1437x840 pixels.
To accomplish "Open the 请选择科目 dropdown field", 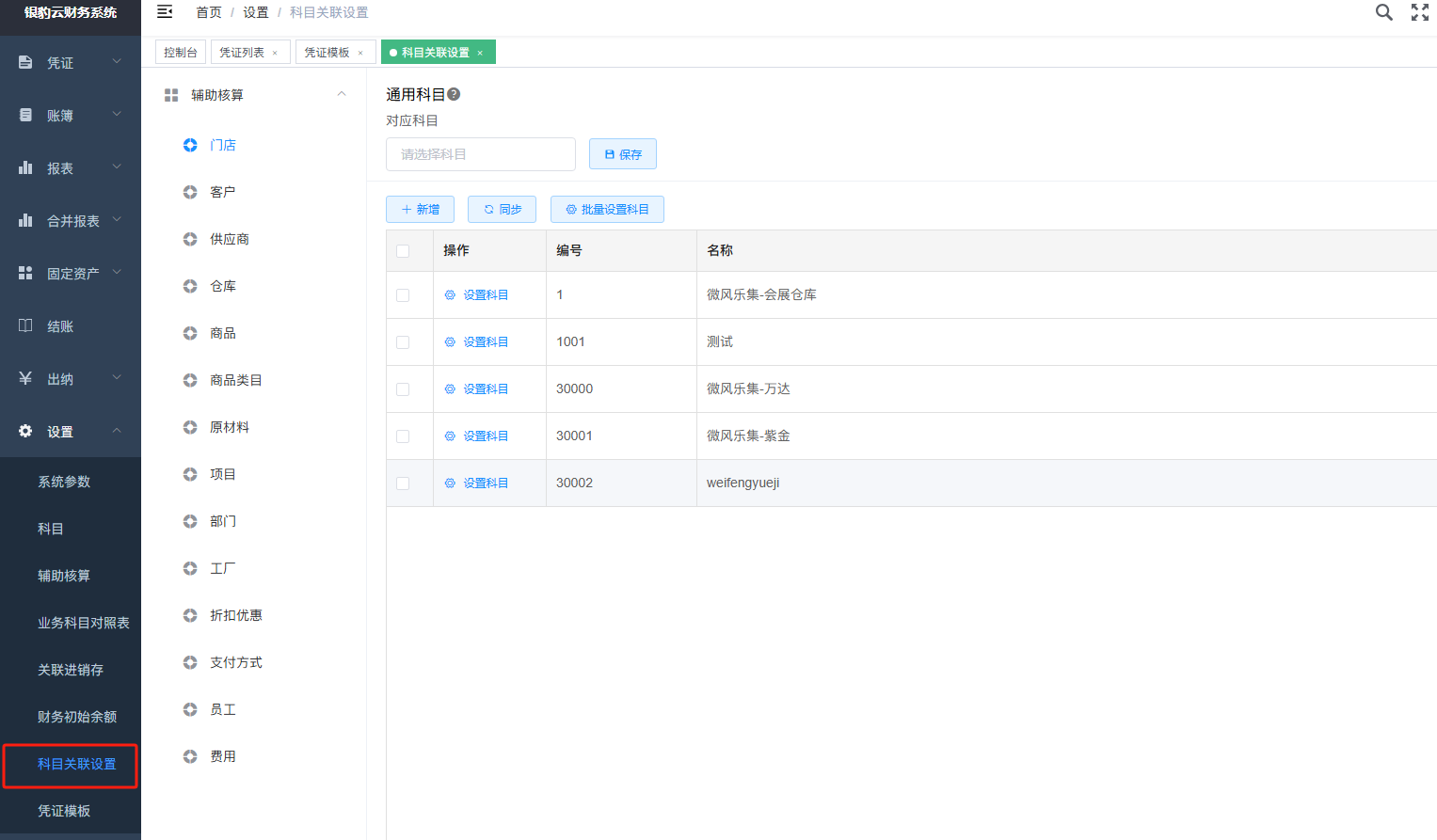I will (481, 154).
